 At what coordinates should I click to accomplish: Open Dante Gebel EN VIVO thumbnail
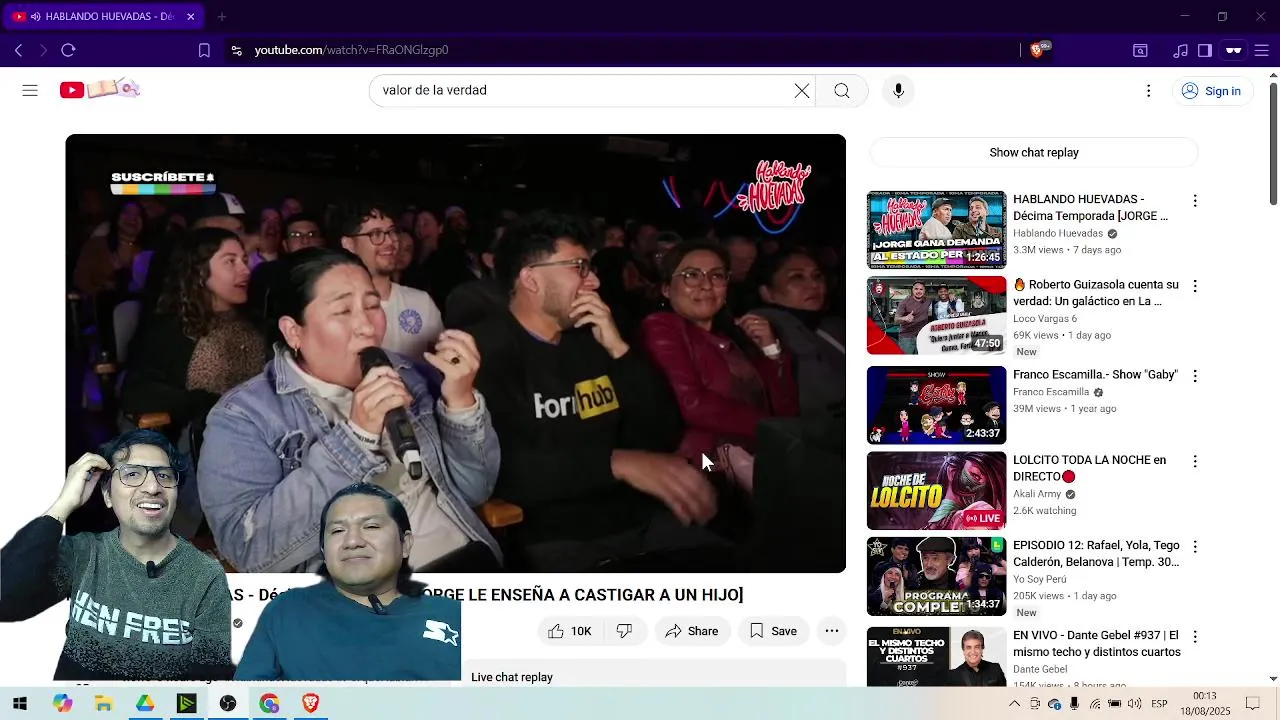coord(936,656)
